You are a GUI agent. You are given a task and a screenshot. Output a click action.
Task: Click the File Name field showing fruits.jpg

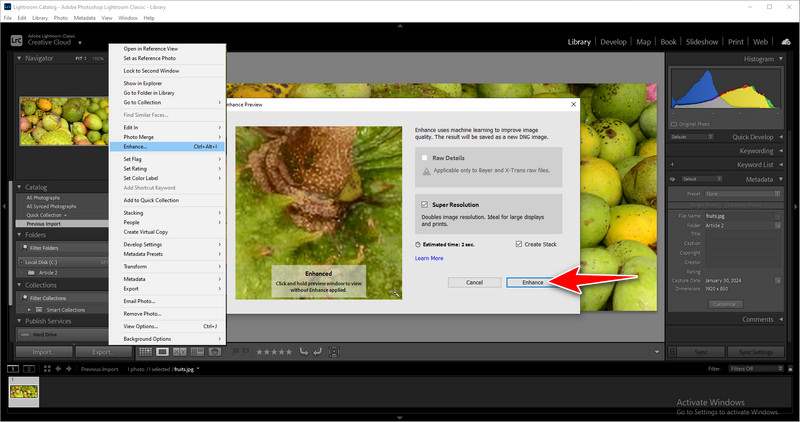pyautogui.click(x=740, y=216)
